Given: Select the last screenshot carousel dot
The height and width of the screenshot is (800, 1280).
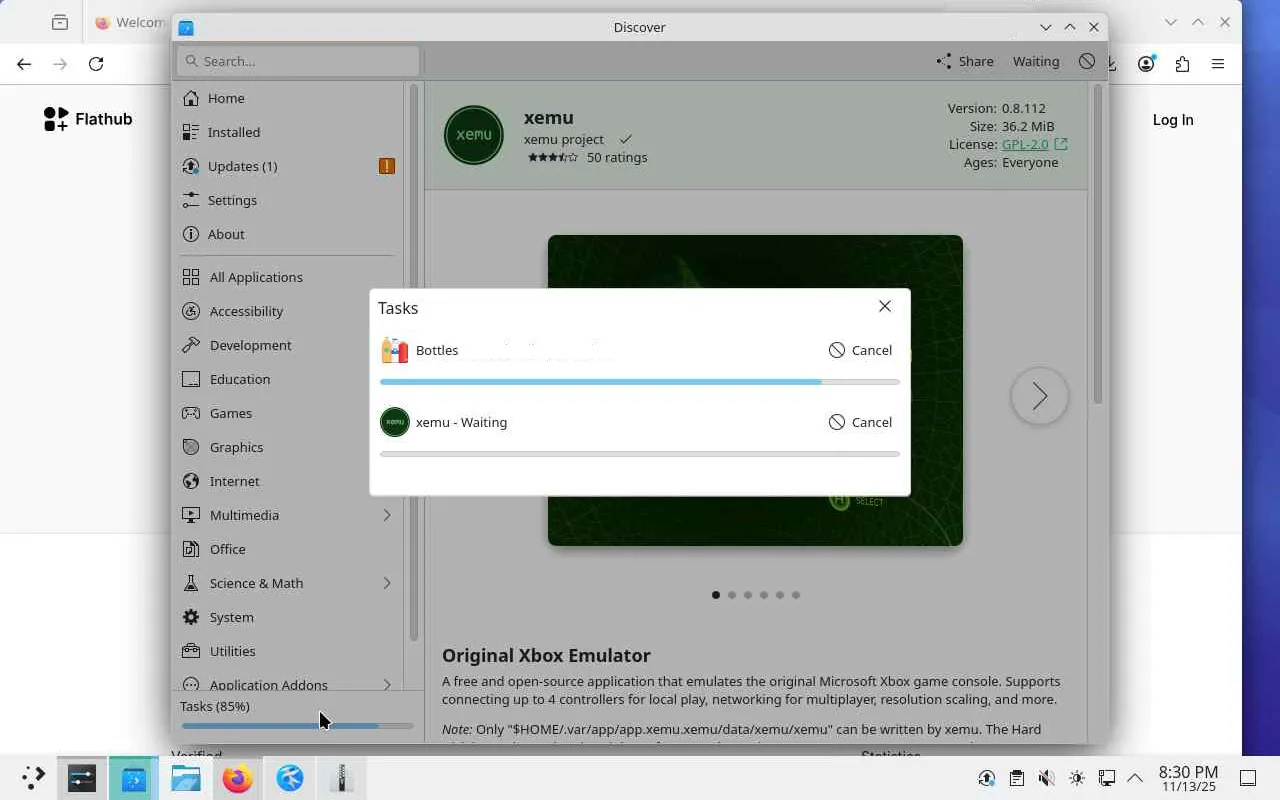Looking at the screenshot, I should (796, 595).
